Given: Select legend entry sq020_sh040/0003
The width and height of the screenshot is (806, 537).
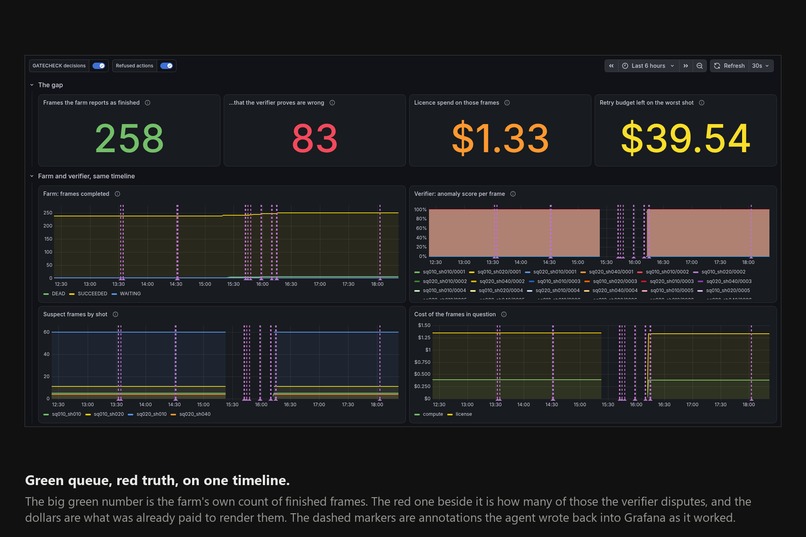Looking at the screenshot, I should tap(729, 281).
